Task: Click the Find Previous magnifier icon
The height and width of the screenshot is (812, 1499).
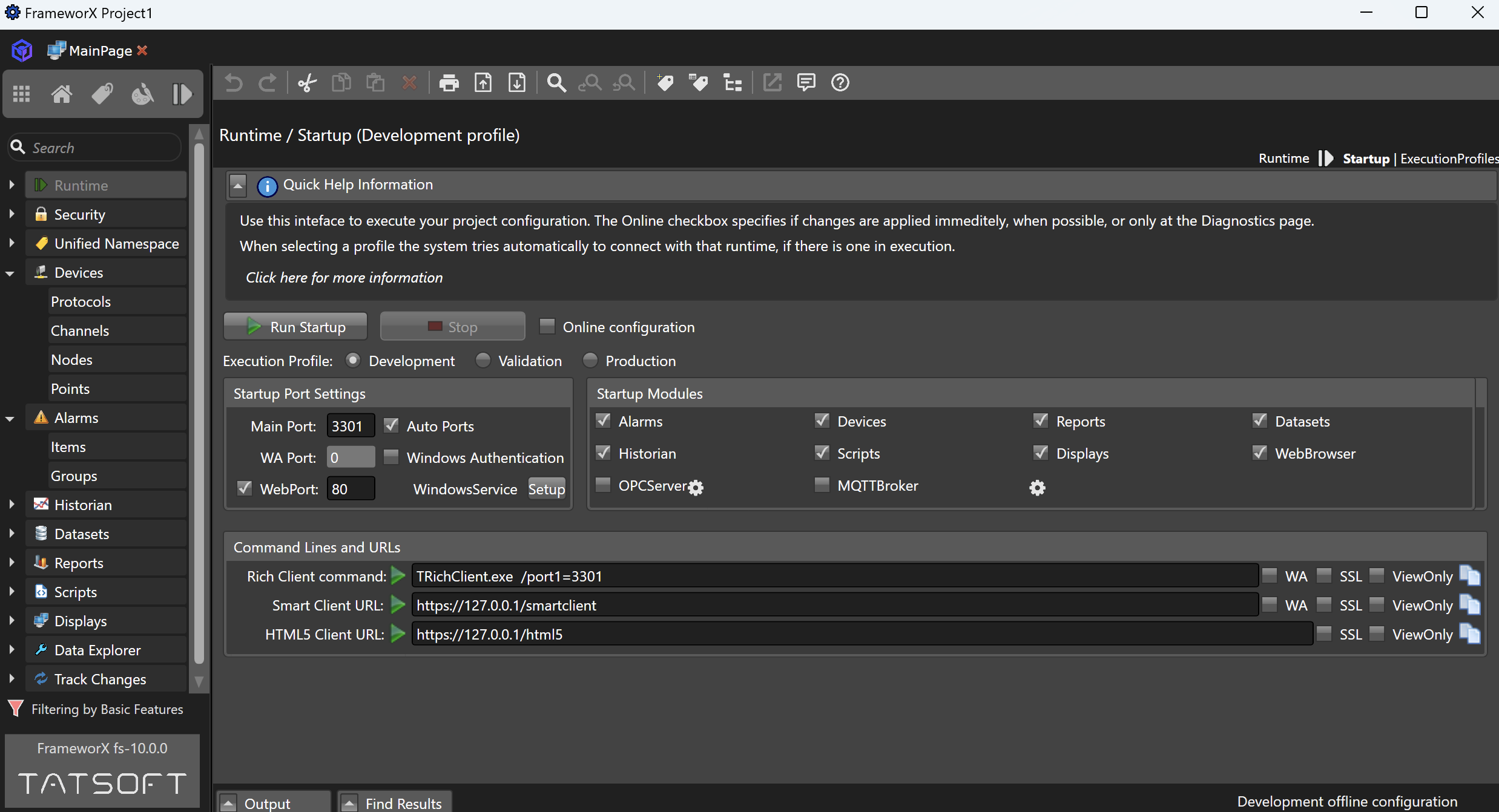Action: (x=590, y=82)
